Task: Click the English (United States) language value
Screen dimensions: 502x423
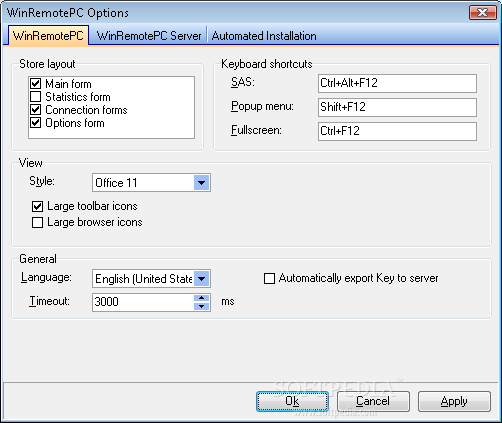Action: click(143, 279)
